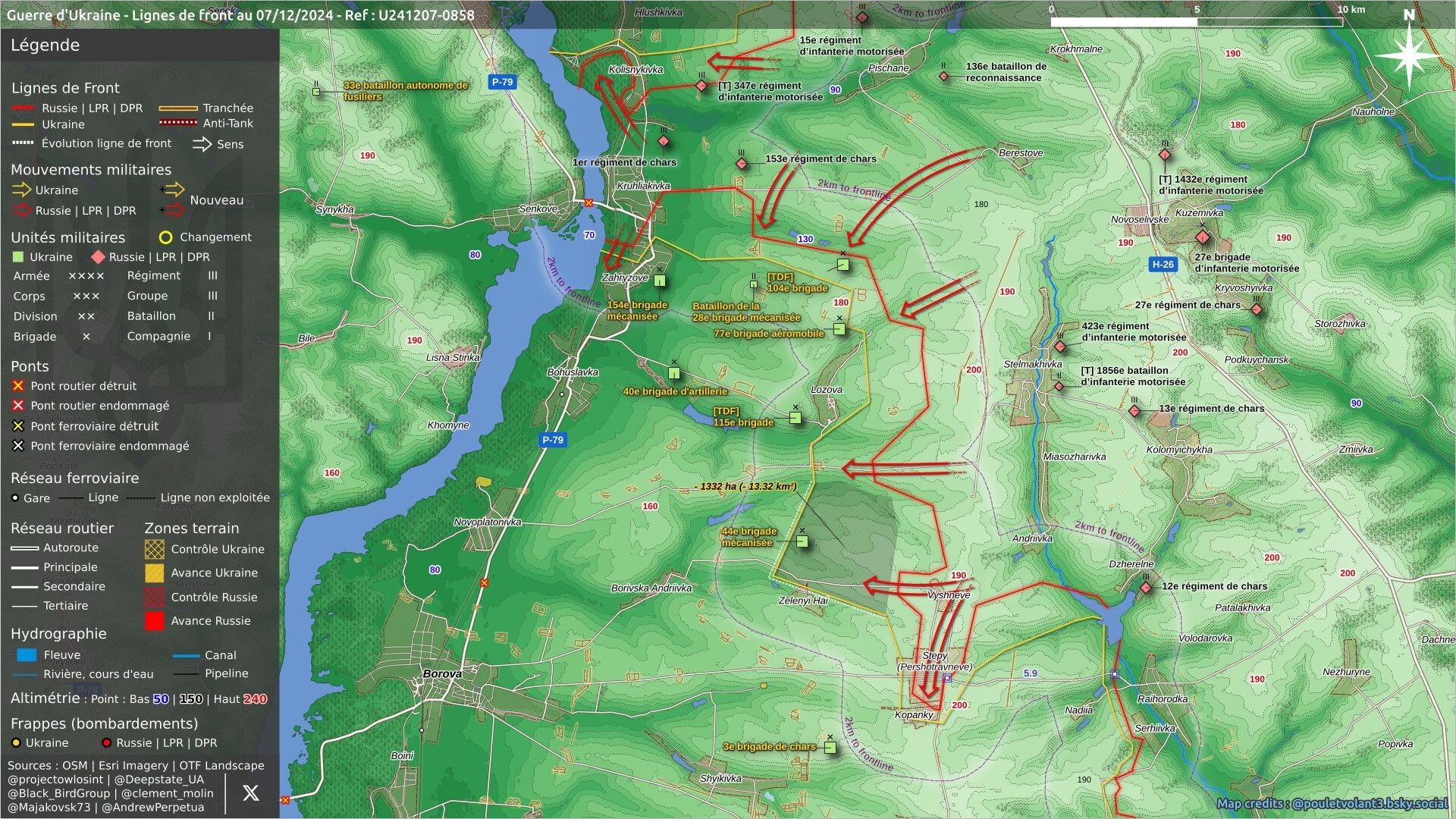
Task: Click the map scale bar
Action: pos(1197,22)
